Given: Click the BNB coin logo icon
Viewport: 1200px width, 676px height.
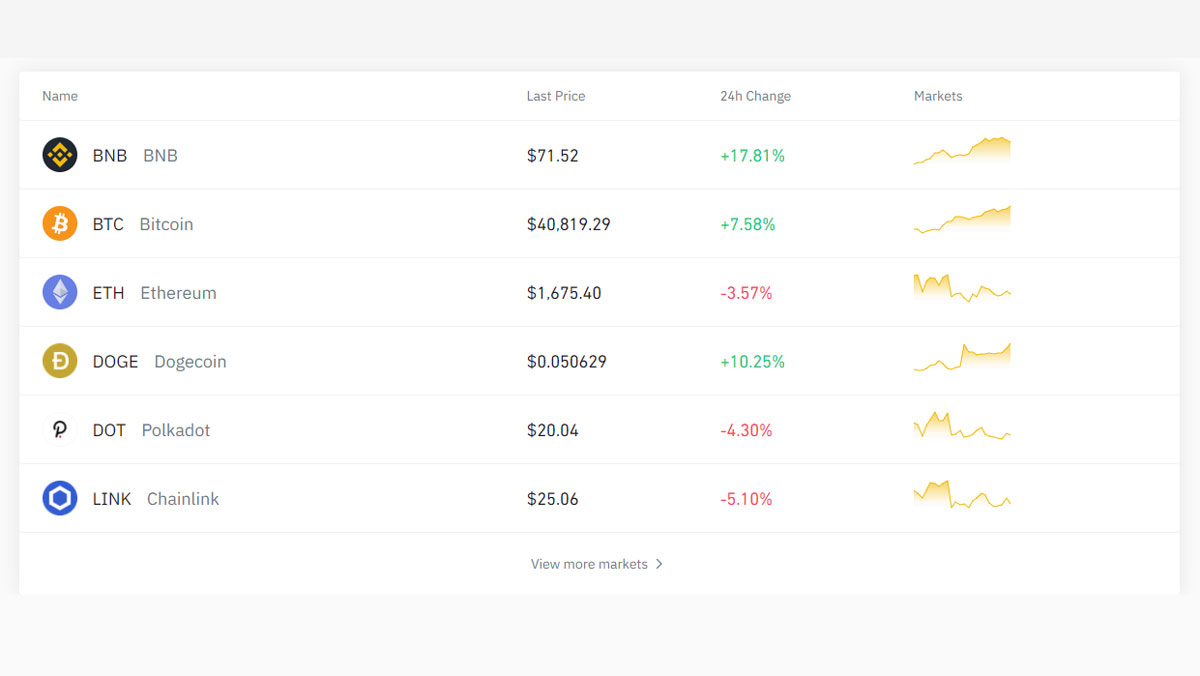Looking at the screenshot, I should [x=60, y=155].
